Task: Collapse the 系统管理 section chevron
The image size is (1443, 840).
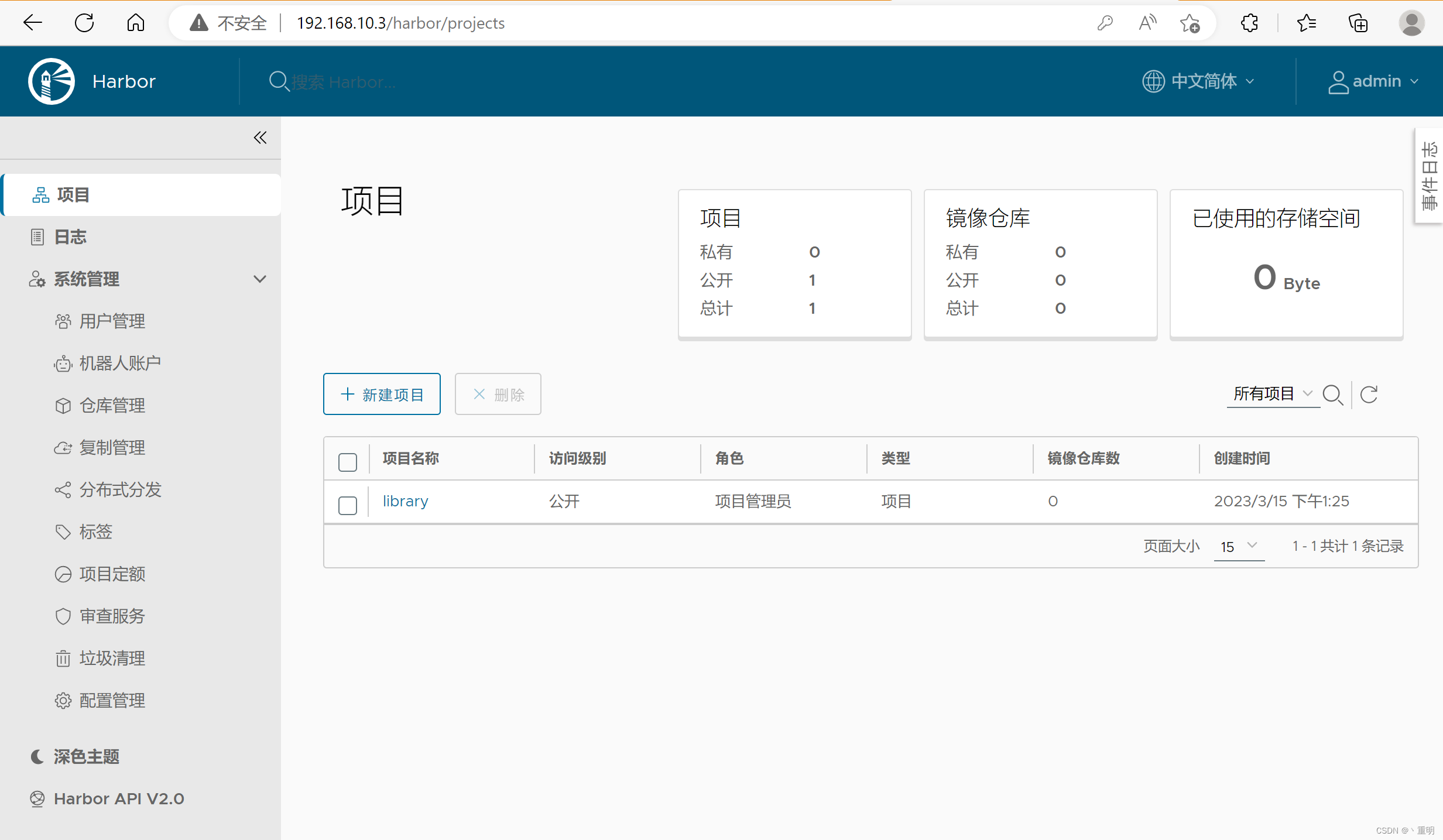Action: (x=260, y=279)
